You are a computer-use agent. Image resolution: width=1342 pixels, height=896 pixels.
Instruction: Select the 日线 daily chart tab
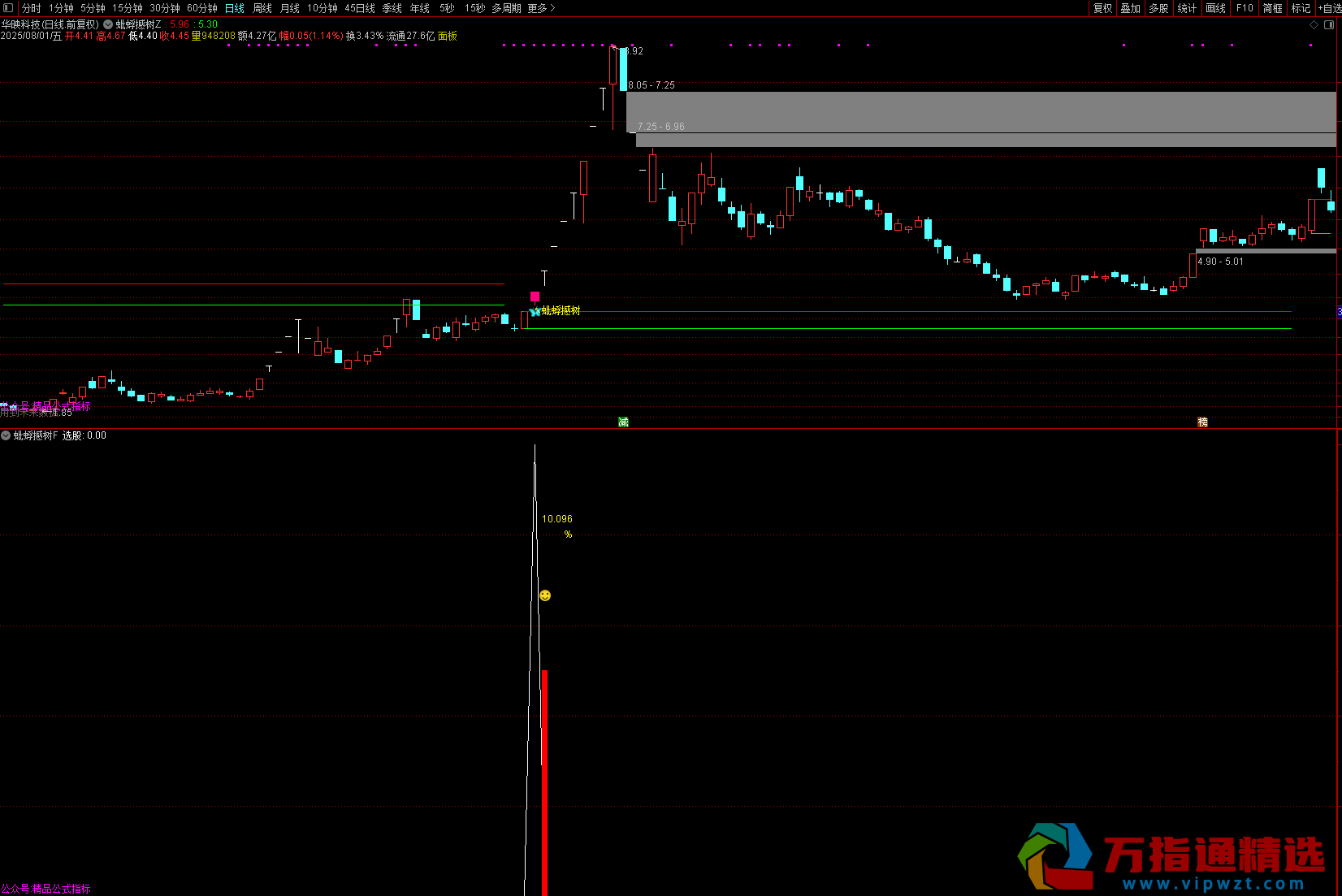235,8
